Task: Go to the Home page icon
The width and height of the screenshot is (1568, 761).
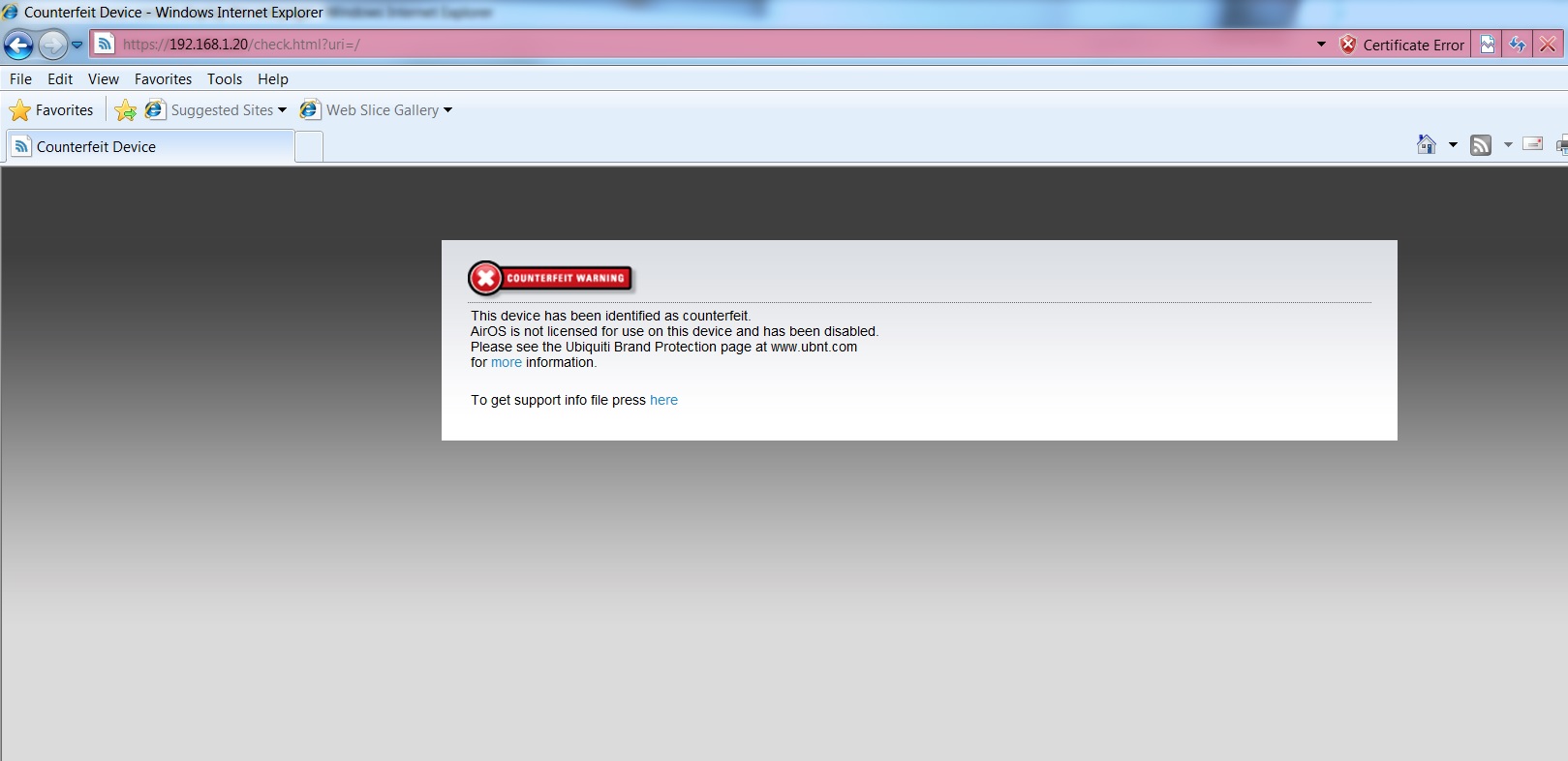Action: (x=1427, y=145)
